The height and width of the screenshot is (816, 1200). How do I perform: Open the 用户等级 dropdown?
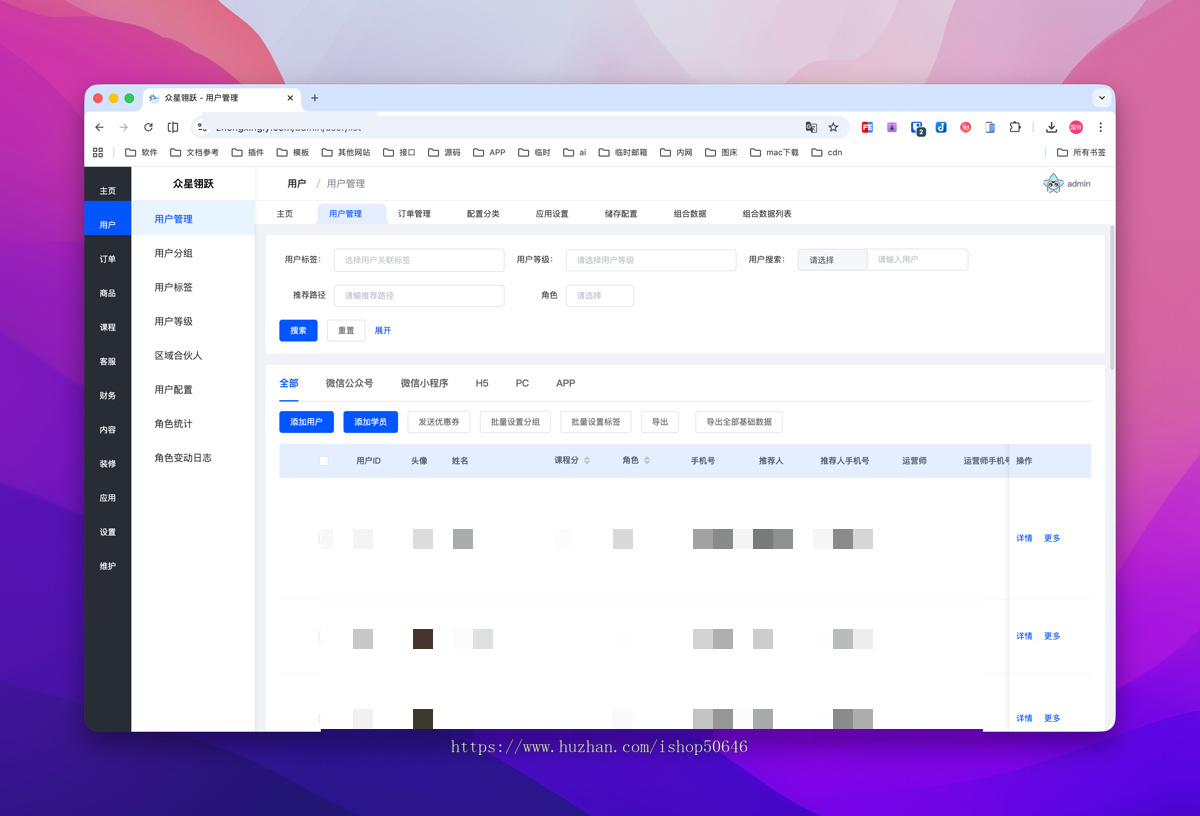pos(651,260)
